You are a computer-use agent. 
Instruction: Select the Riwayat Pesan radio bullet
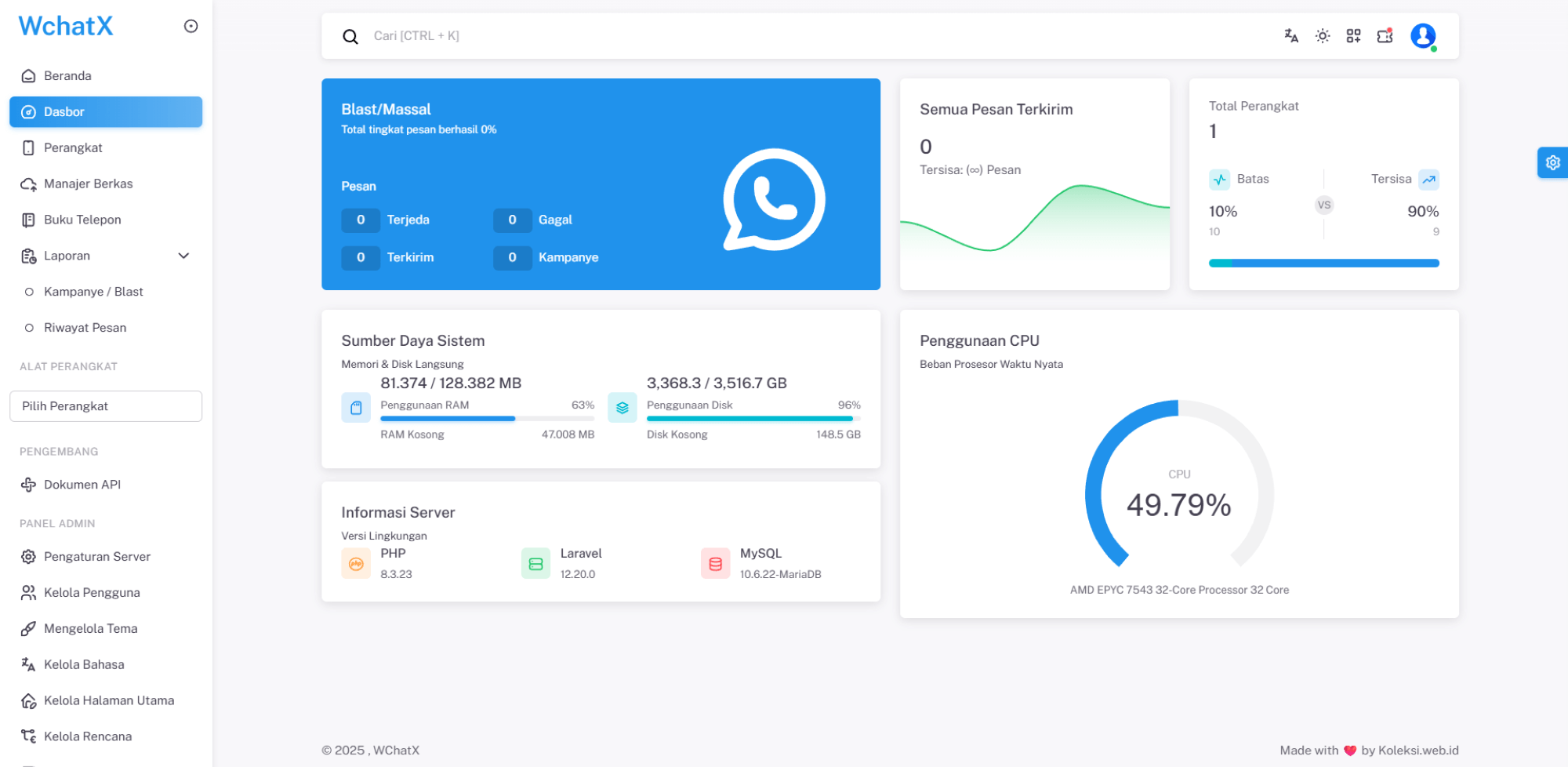(30, 327)
